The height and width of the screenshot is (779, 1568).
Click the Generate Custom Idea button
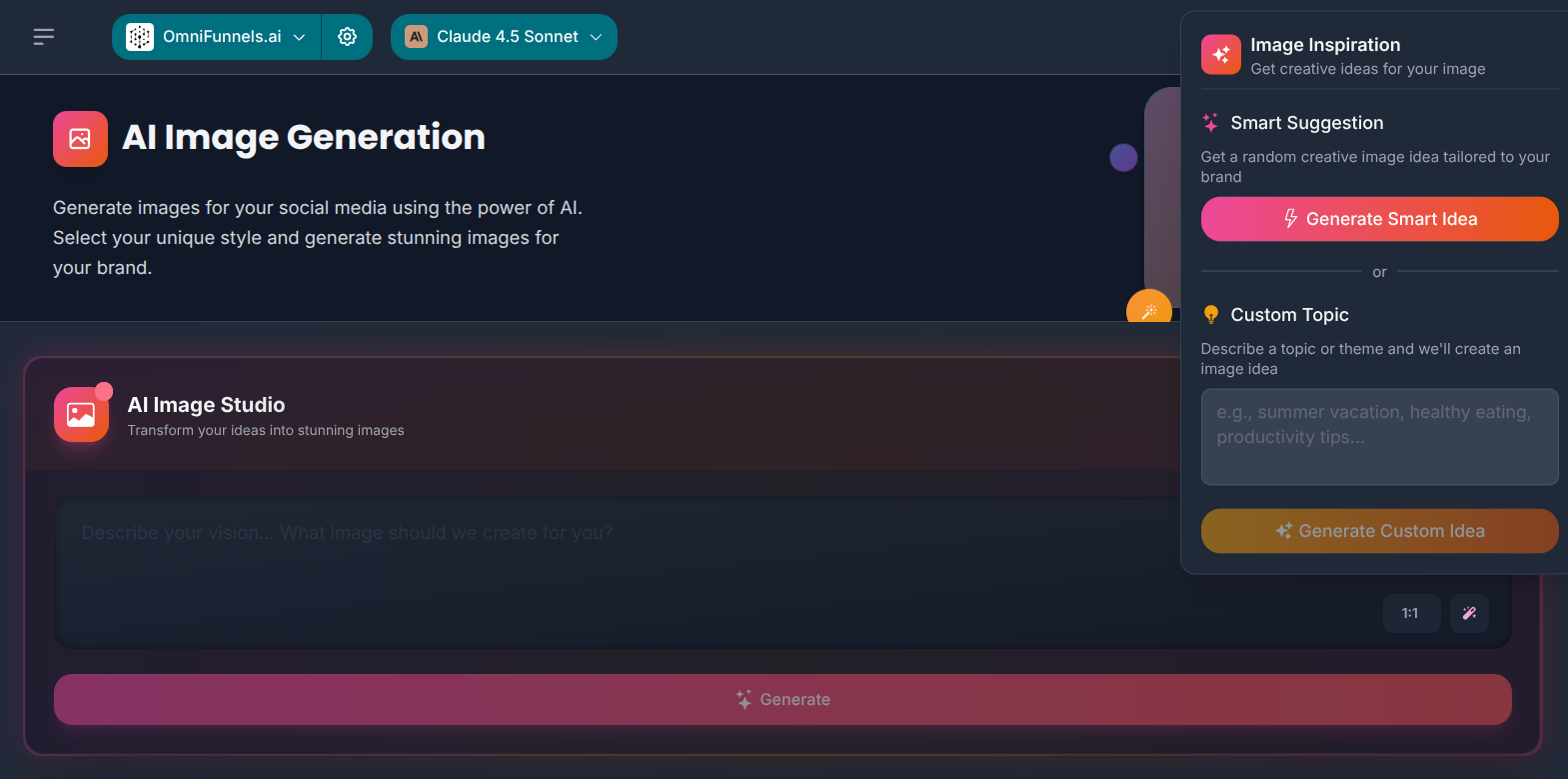point(1379,531)
